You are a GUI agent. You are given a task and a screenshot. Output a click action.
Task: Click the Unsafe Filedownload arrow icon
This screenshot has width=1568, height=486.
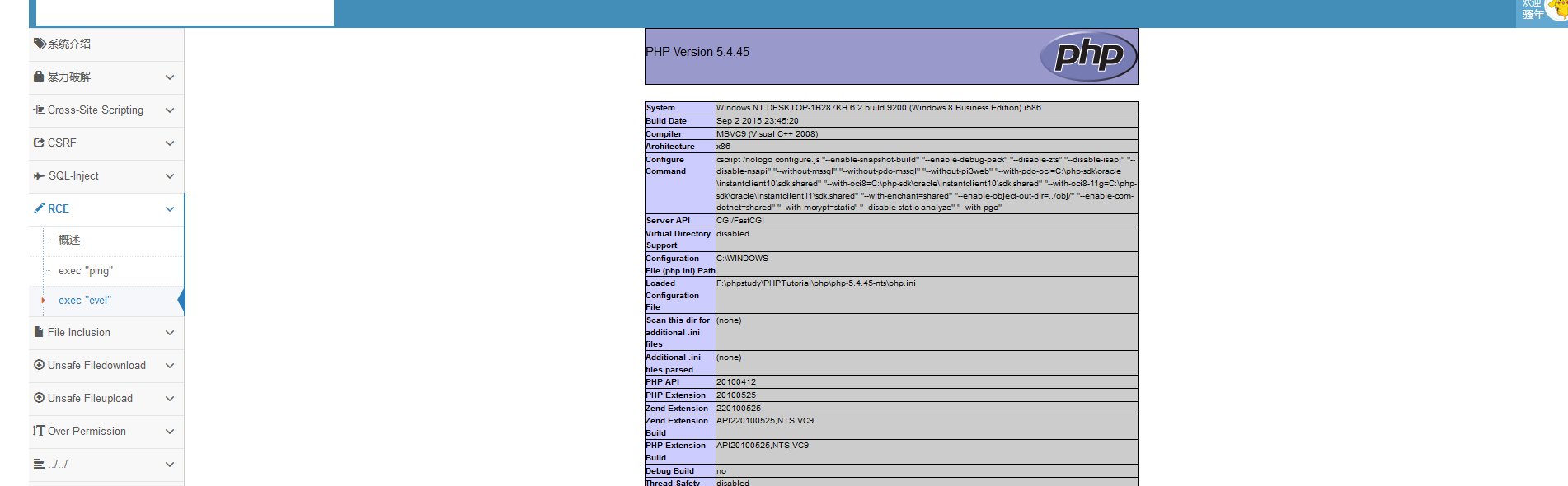coord(39,365)
